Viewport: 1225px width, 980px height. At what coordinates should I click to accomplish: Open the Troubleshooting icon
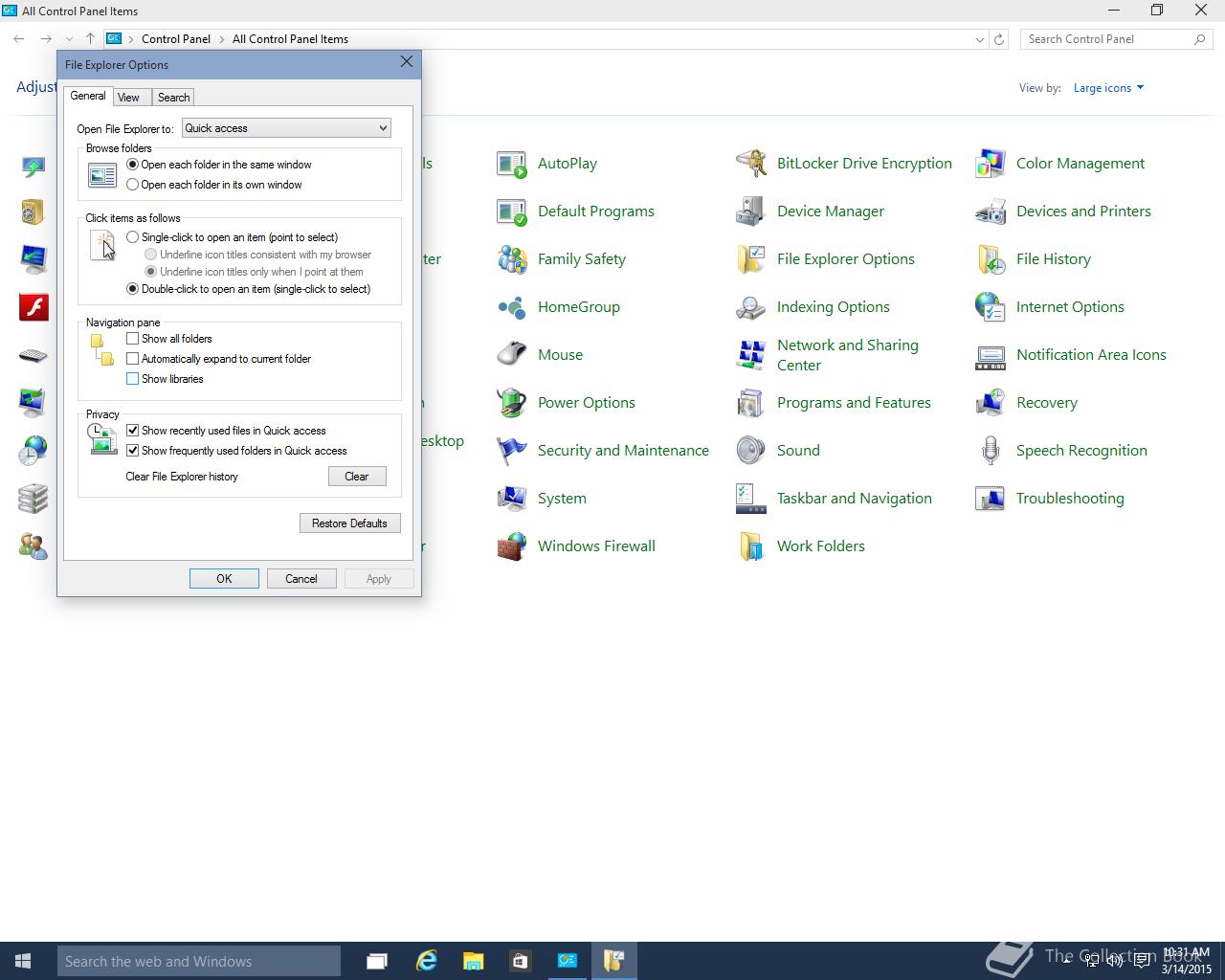point(991,499)
